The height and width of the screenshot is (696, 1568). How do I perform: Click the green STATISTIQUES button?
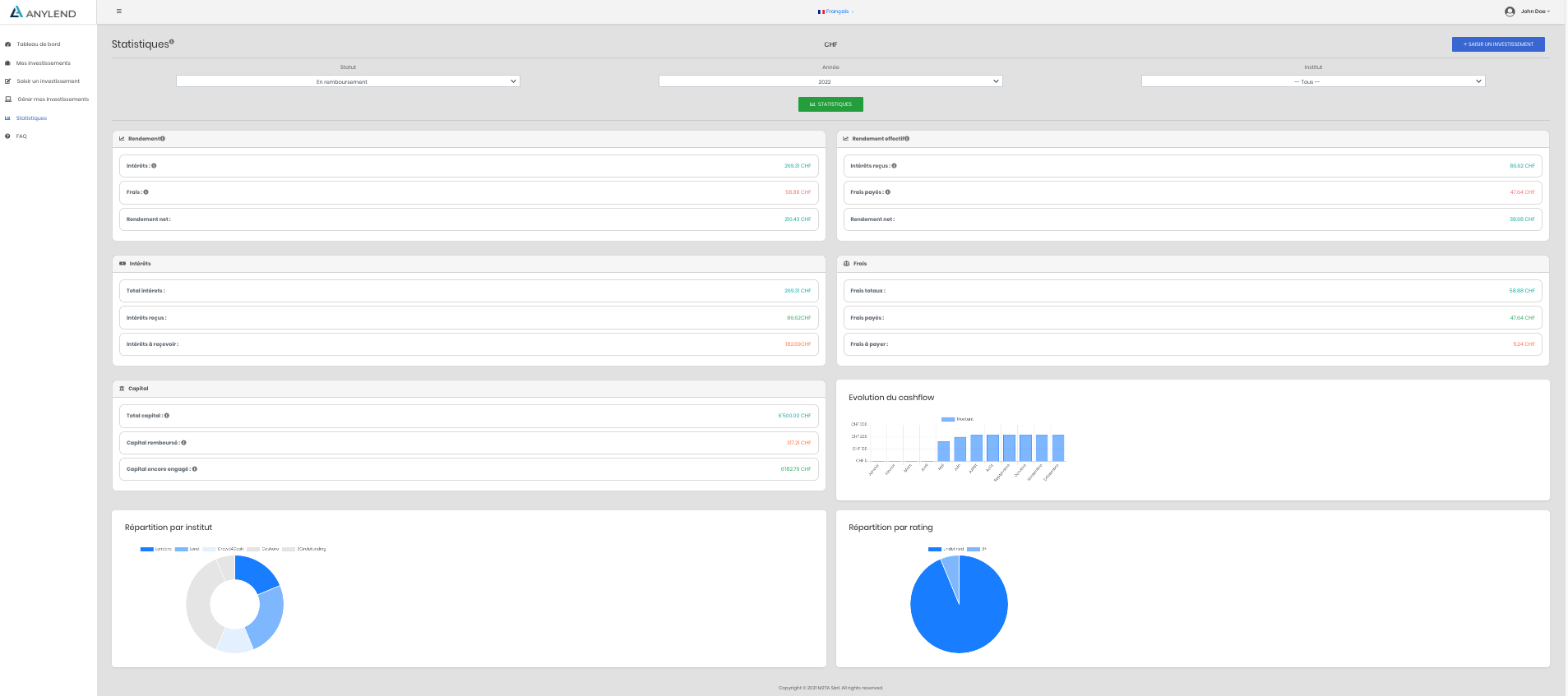tap(830, 104)
